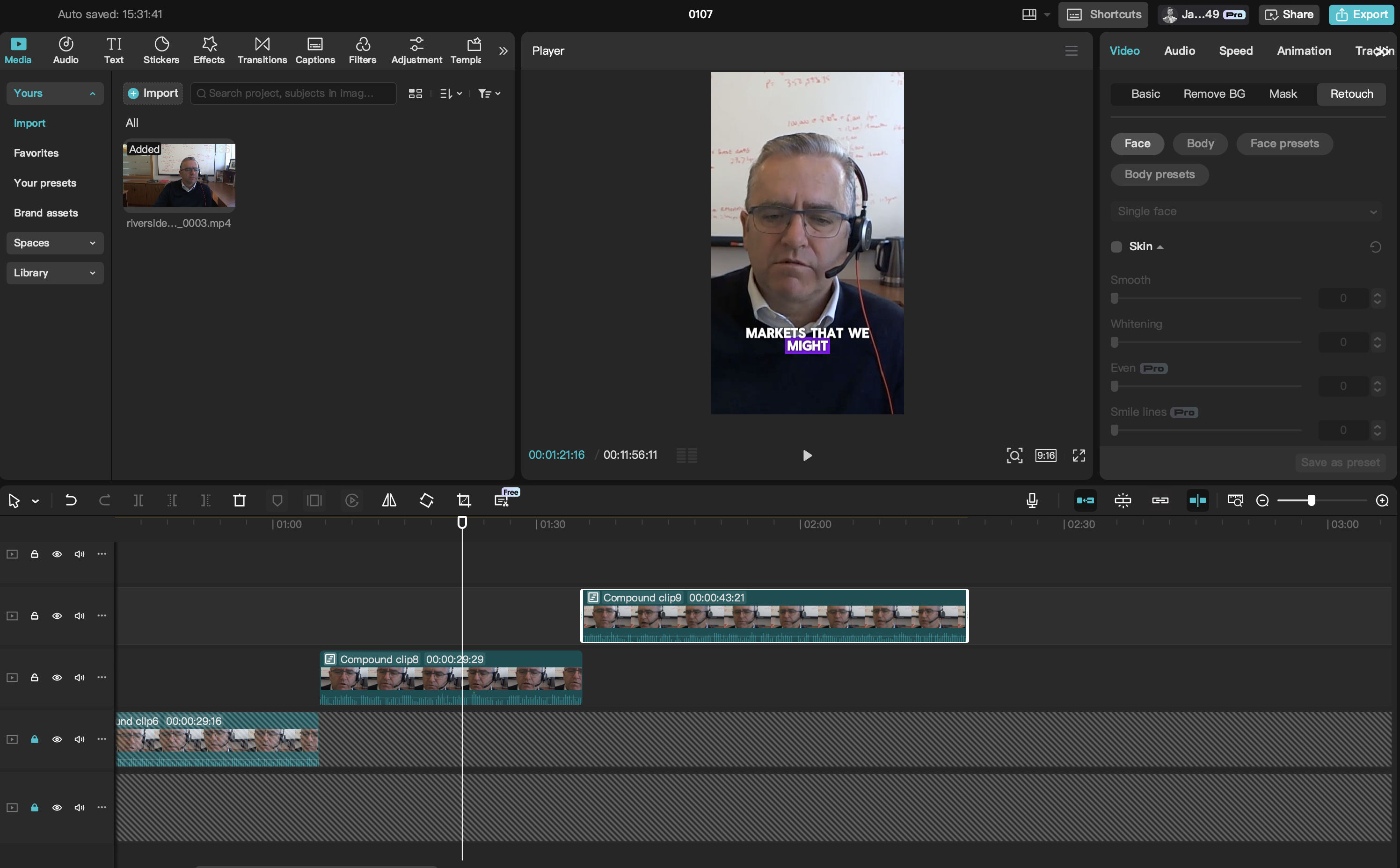Screen dimensions: 1400x868
Task: Click the Export button
Action: (x=1362, y=14)
